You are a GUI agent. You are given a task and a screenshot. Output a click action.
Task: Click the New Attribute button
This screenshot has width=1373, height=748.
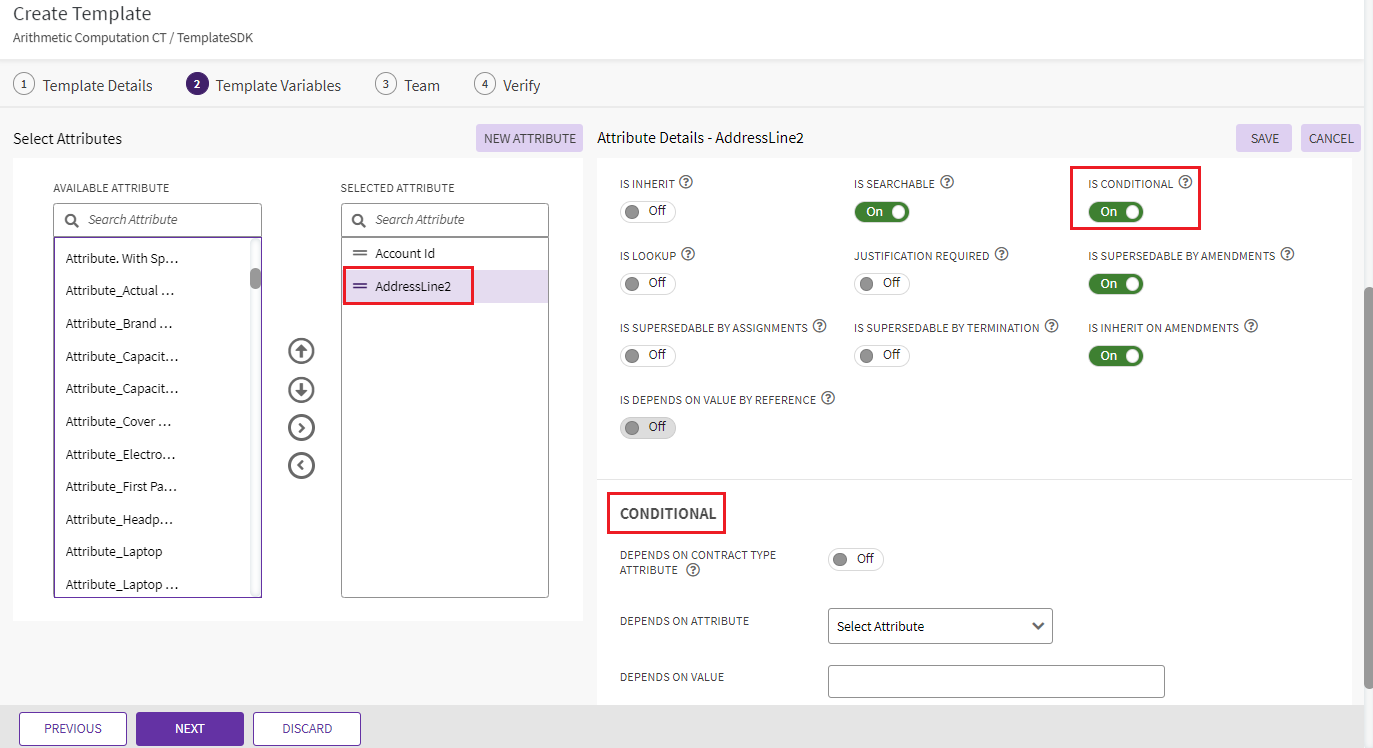[x=529, y=139]
